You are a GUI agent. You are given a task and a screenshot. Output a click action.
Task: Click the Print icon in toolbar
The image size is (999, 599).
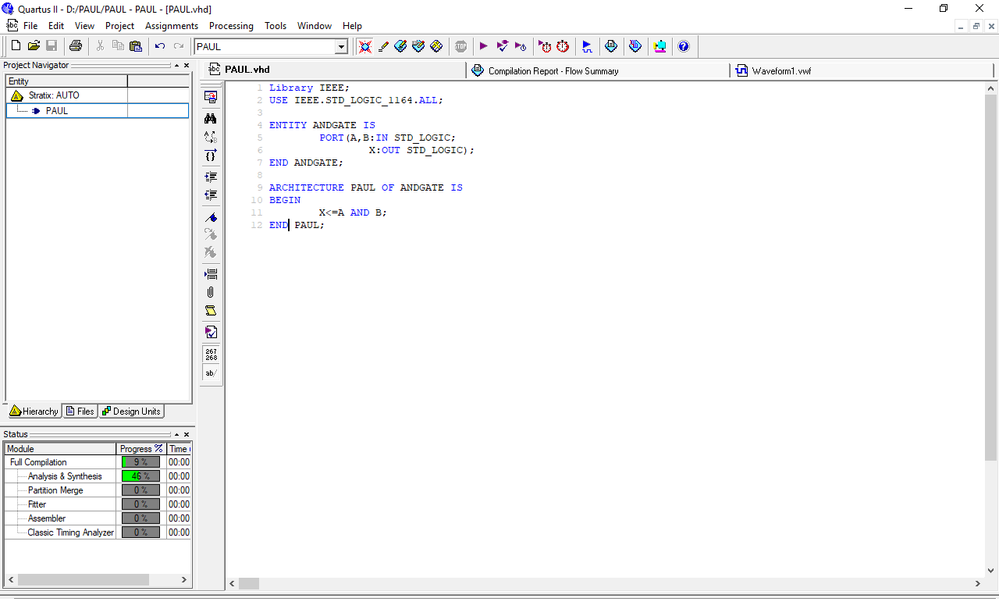76,46
